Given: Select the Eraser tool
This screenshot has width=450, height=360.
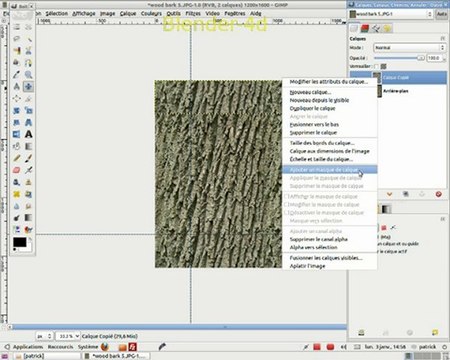Looking at the screenshot, I should point(17,170).
